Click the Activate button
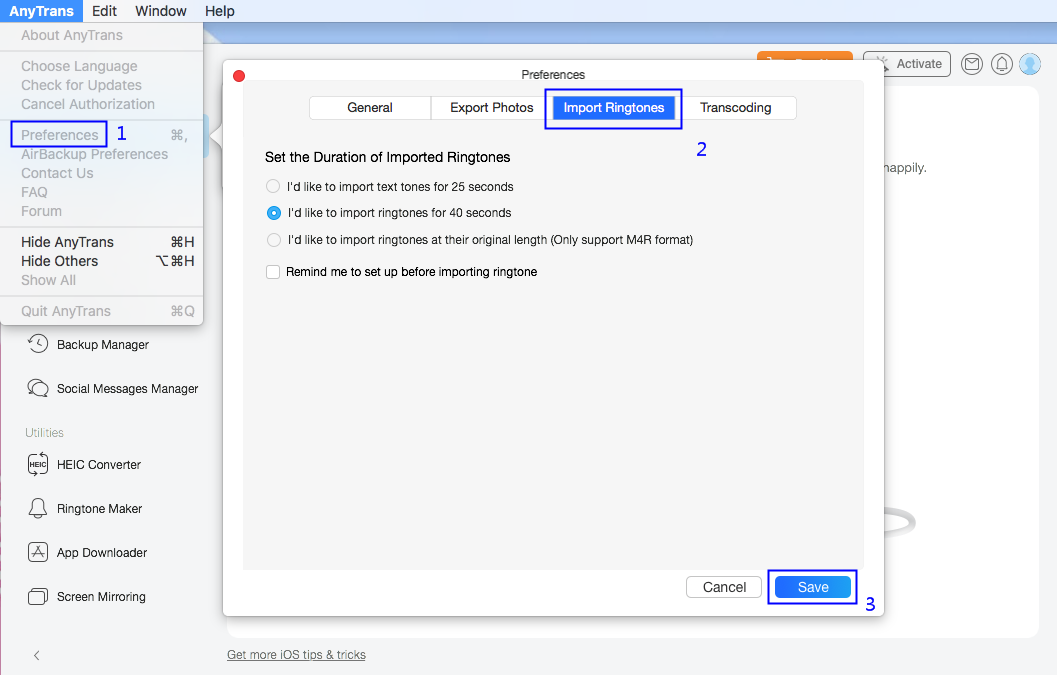The image size is (1057, 675). pos(907,64)
